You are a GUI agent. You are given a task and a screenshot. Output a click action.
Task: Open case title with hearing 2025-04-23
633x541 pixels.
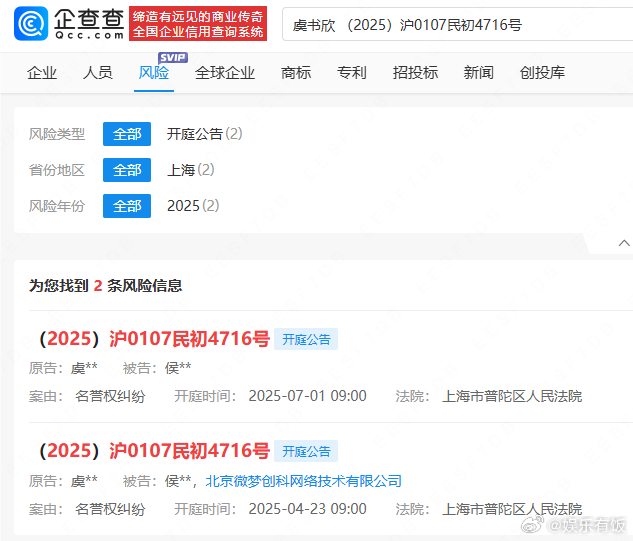pos(154,451)
